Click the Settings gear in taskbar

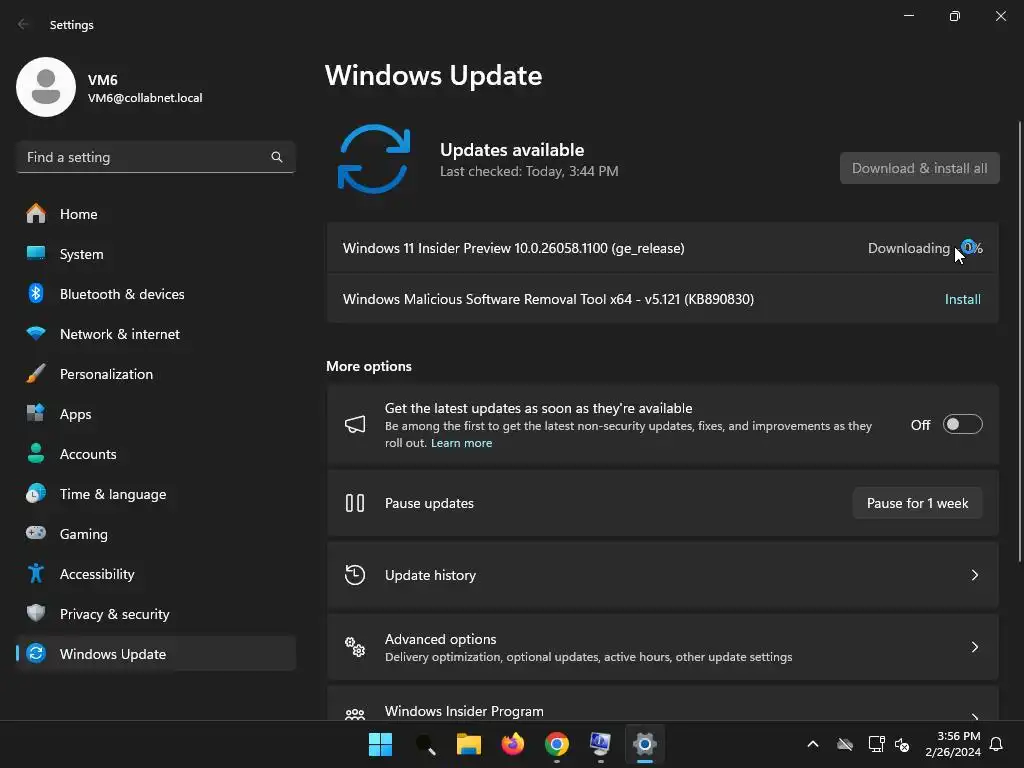(645, 744)
